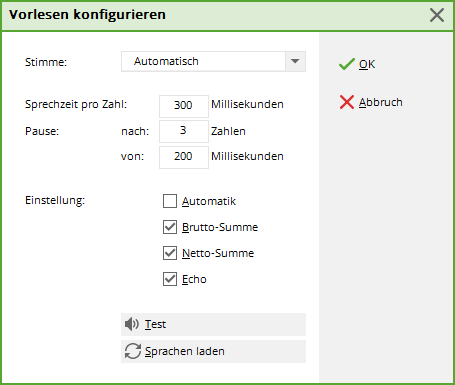The height and width of the screenshot is (385, 455).
Task: Disable the Netto-Summe checkbox
Action: click(170, 253)
